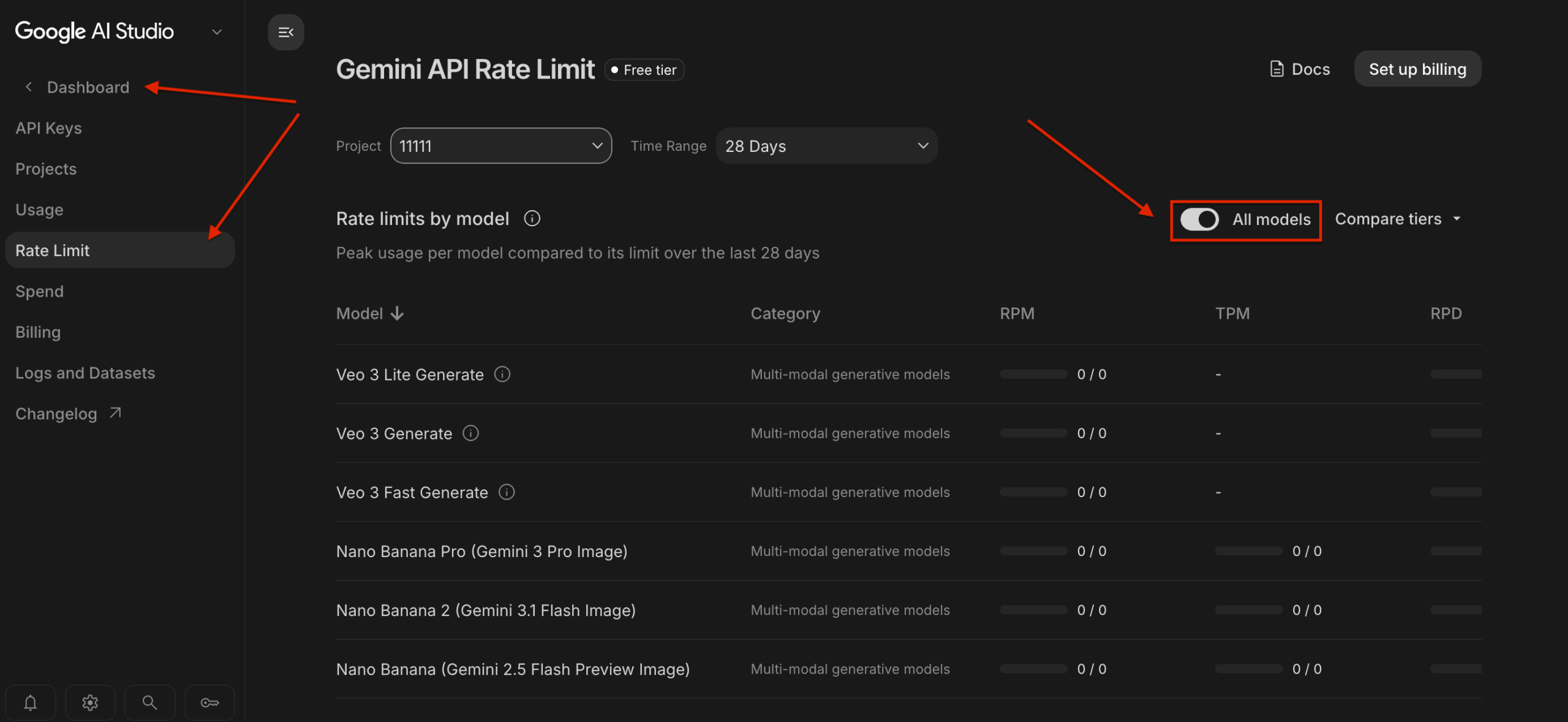1568x722 pixels.
Task: Show info icon for Veo 3 Generate
Action: (x=470, y=433)
